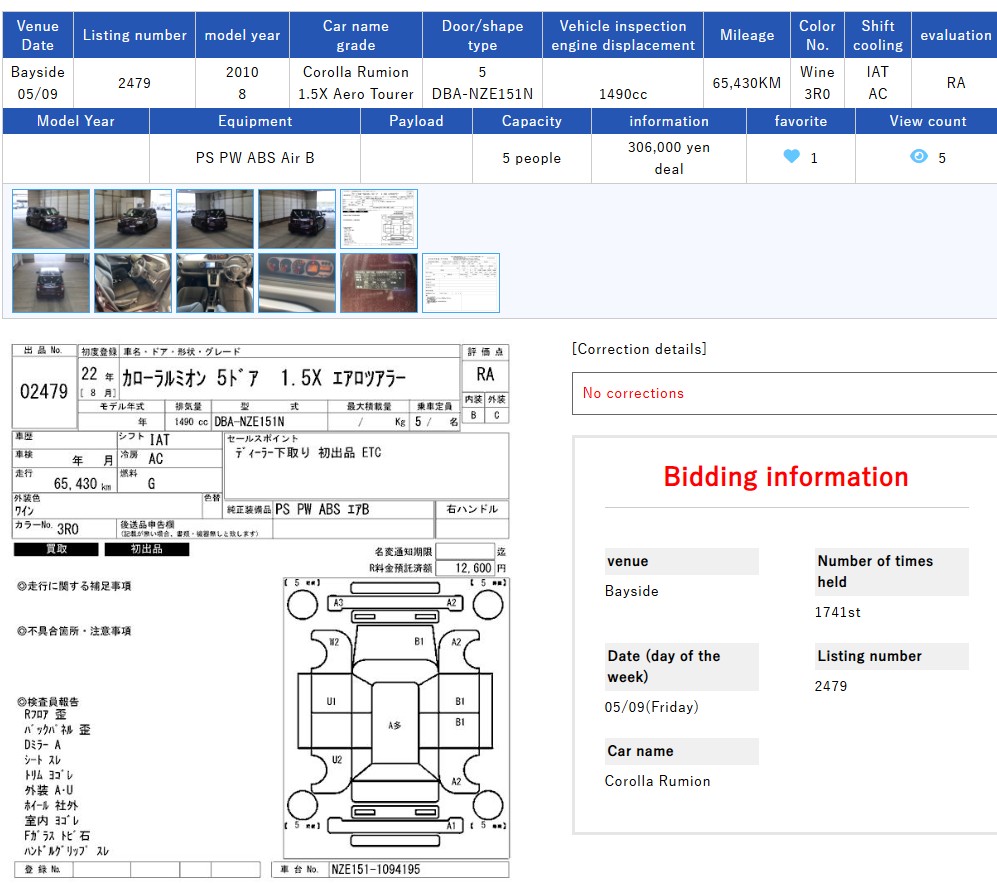The image size is (997, 883).
Task: Click the 'Shift cooling' column header
Action: pyautogui.click(x=877, y=35)
